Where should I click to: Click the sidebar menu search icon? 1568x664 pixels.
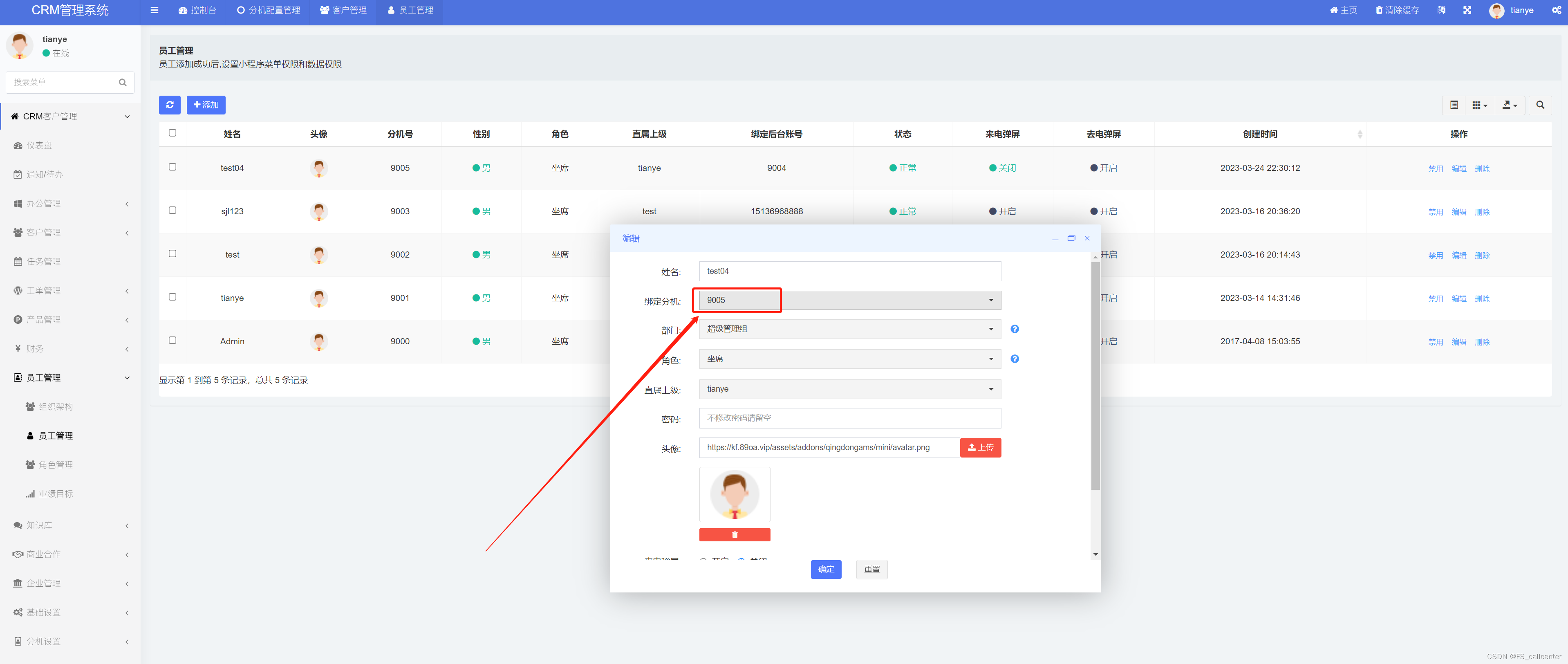point(122,82)
